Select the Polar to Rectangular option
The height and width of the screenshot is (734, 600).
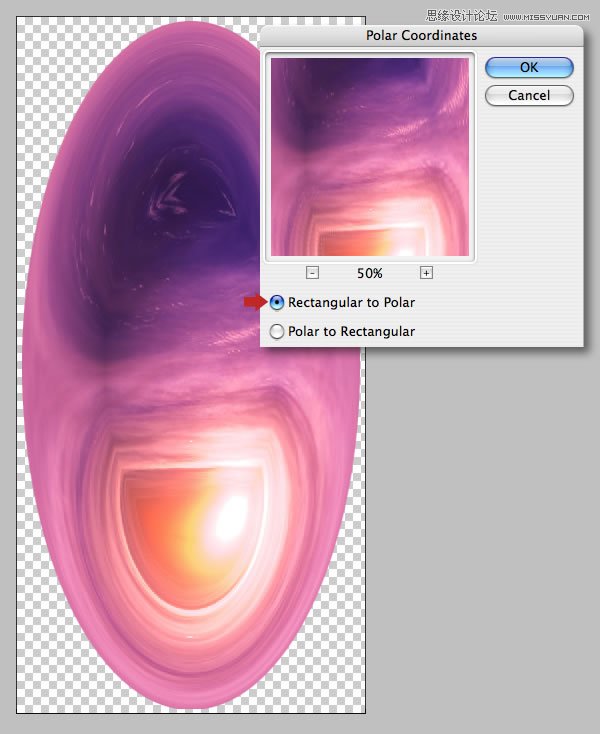click(277, 331)
